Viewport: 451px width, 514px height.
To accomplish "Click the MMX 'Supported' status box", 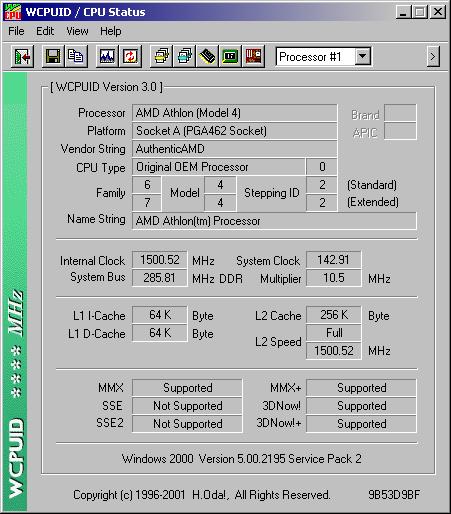I will (187, 388).
